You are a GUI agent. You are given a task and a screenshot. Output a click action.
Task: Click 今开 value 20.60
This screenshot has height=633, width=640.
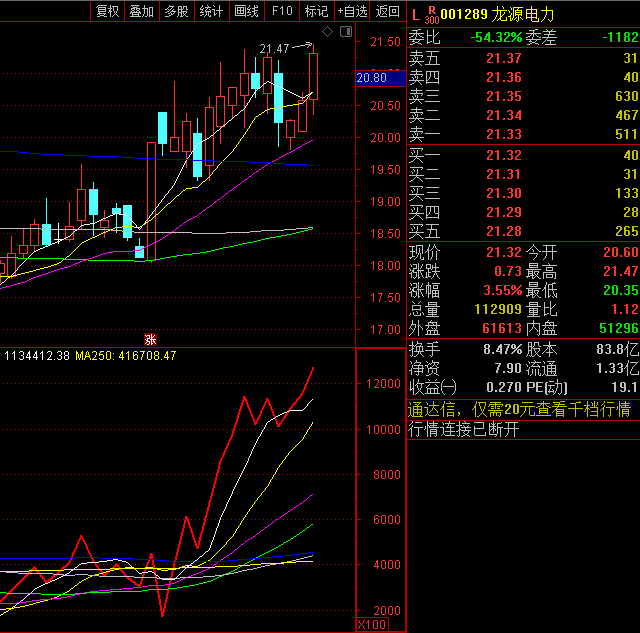[x=620, y=252]
